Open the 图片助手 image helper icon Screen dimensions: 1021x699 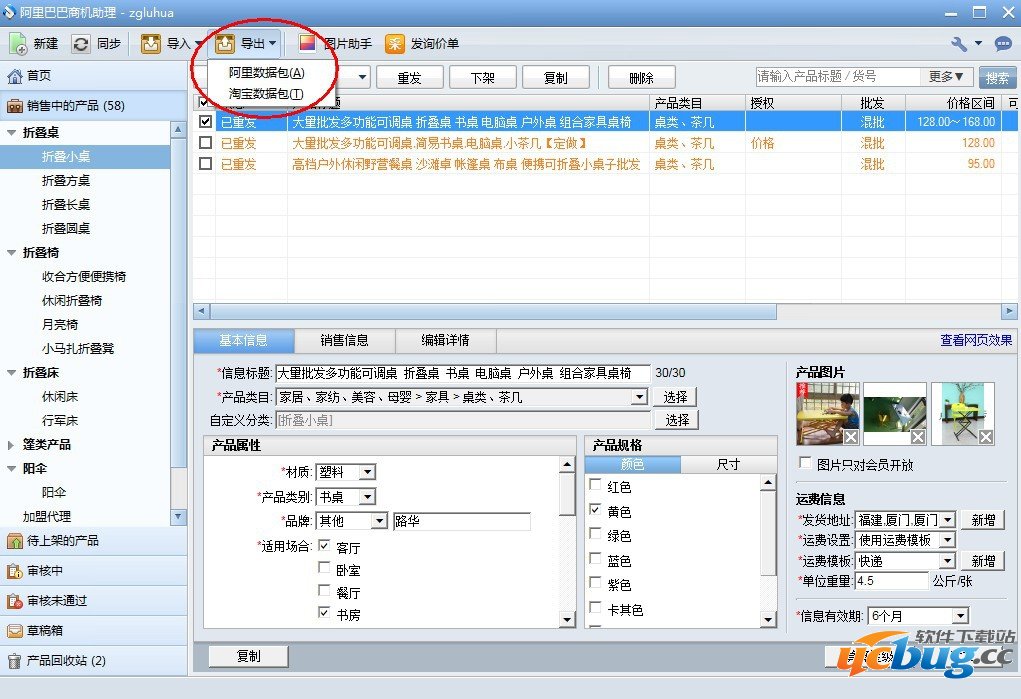[307, 44]
